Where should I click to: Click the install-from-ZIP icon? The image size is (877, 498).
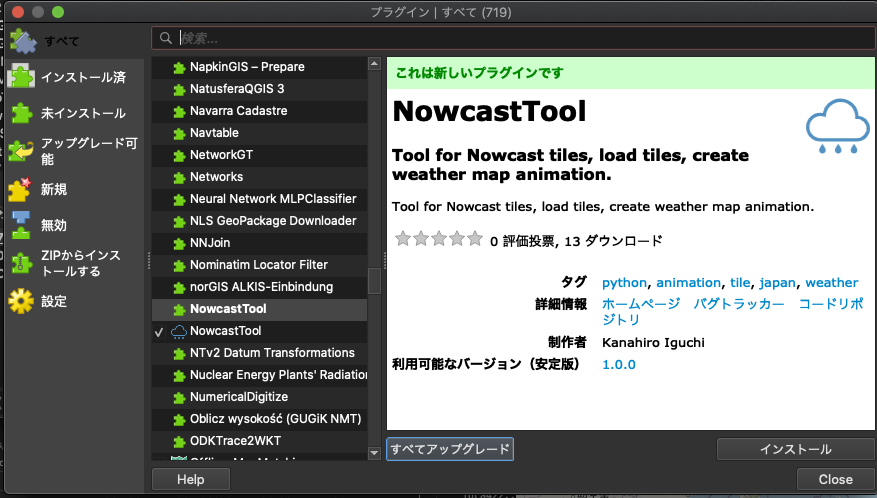pos(21,263)
